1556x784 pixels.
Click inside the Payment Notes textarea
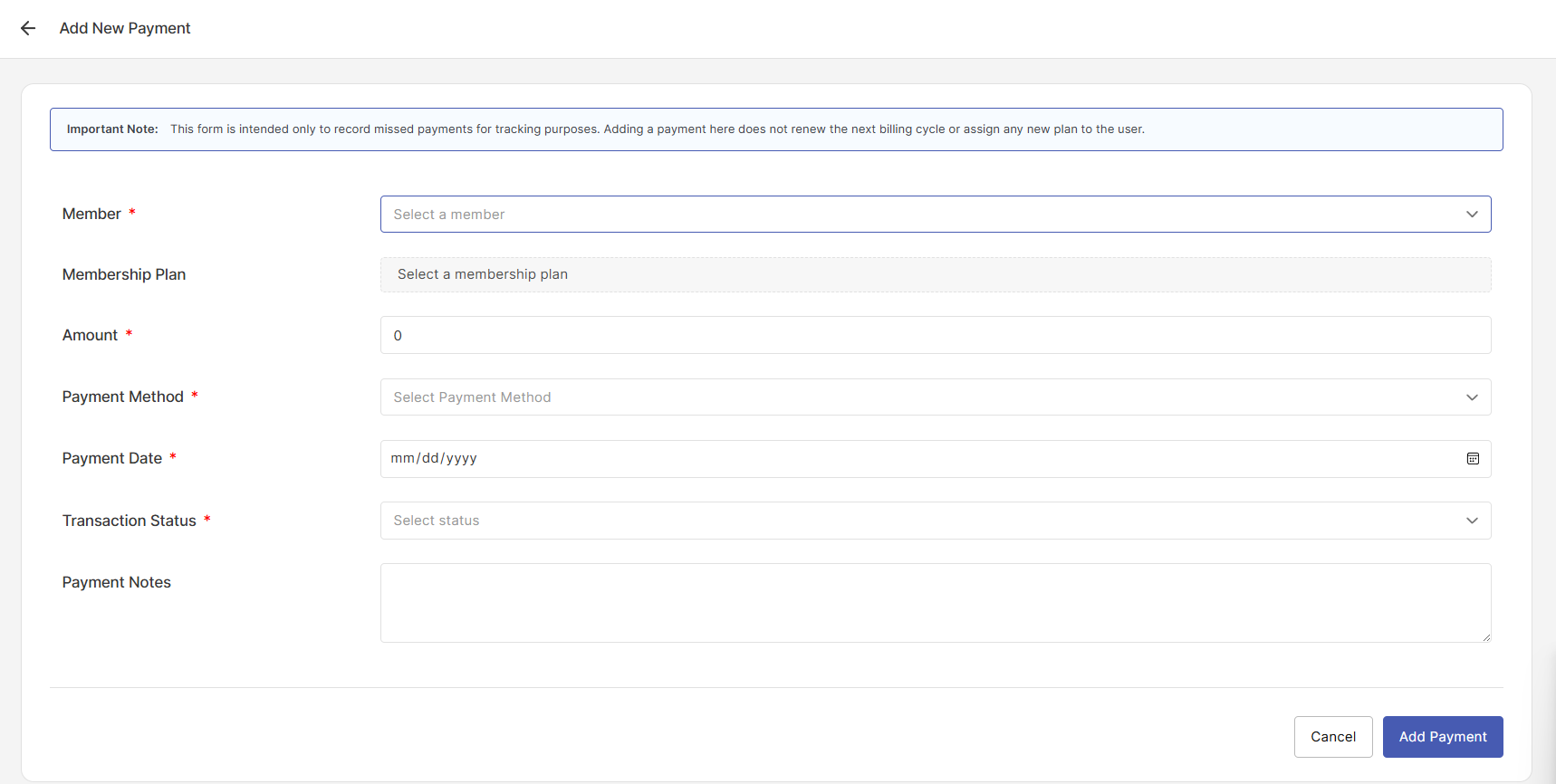[936, 603]
